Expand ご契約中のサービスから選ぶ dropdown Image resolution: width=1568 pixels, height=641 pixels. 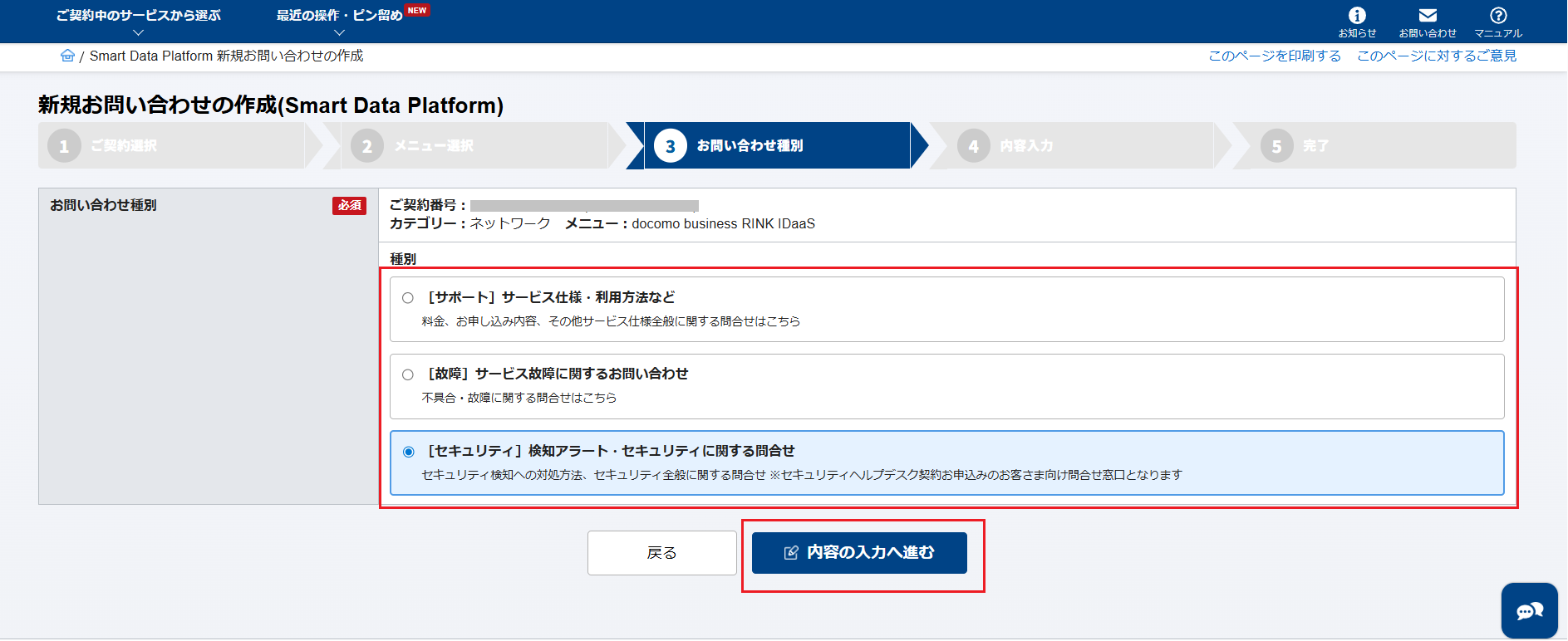(138, 22)
